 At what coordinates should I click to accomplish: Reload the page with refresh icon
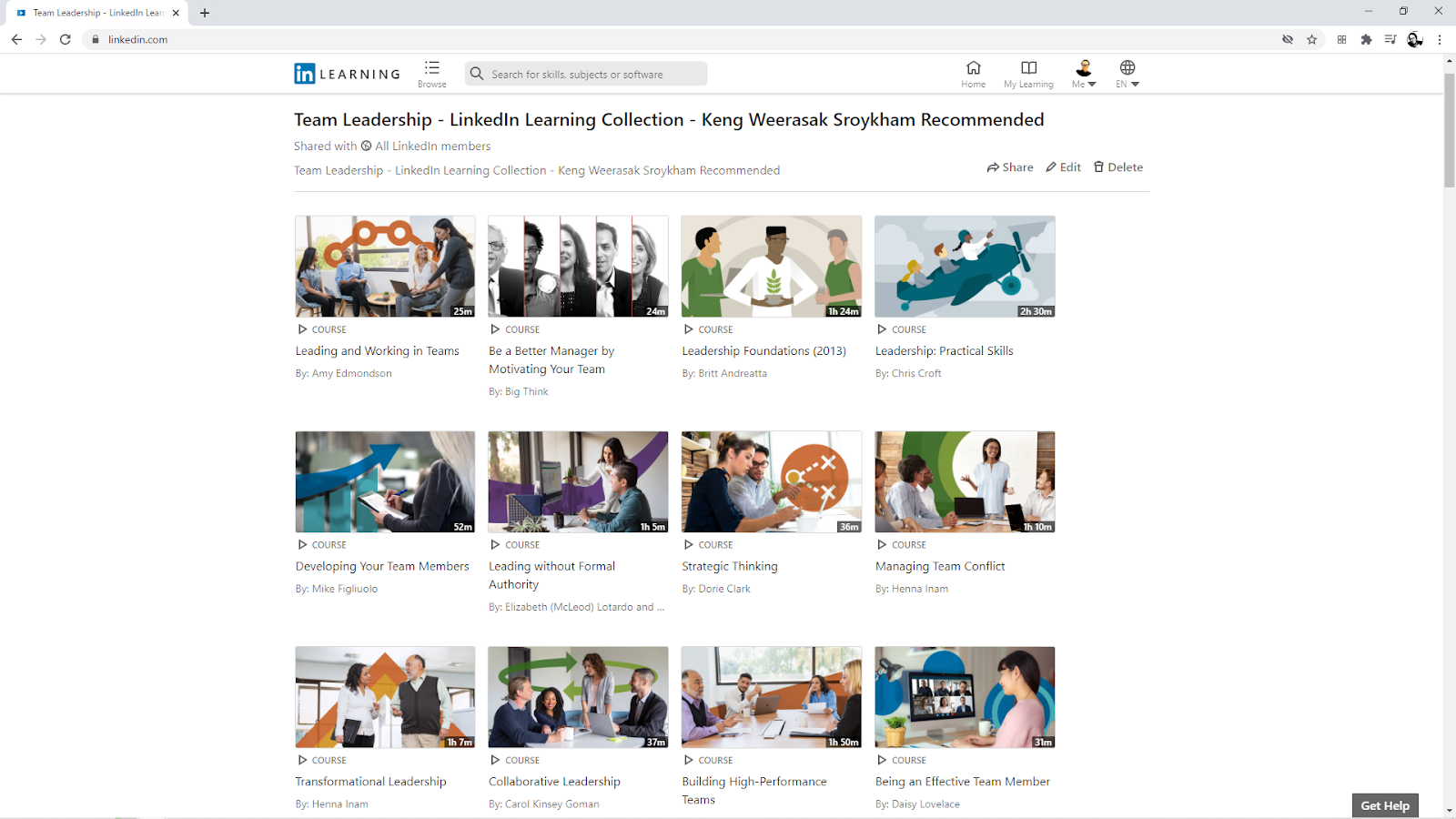click(65, 39)
